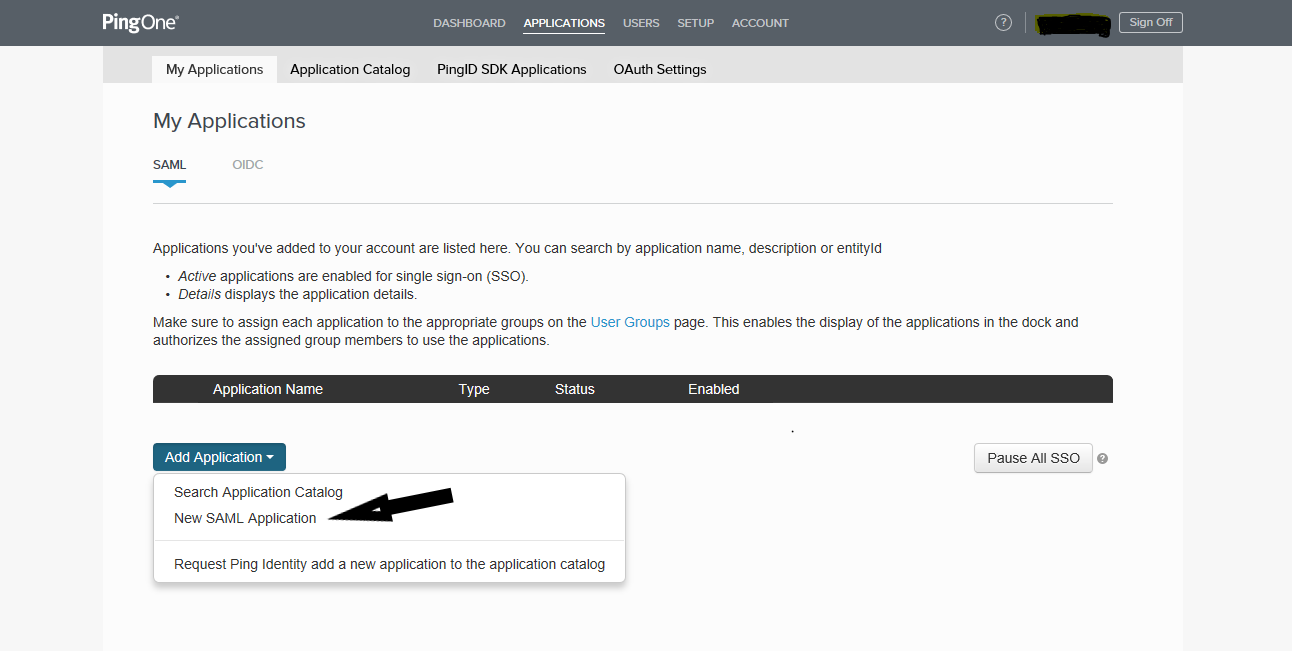
Task: Select Request Ping Identity add a new application
Action: coord(389,564)
